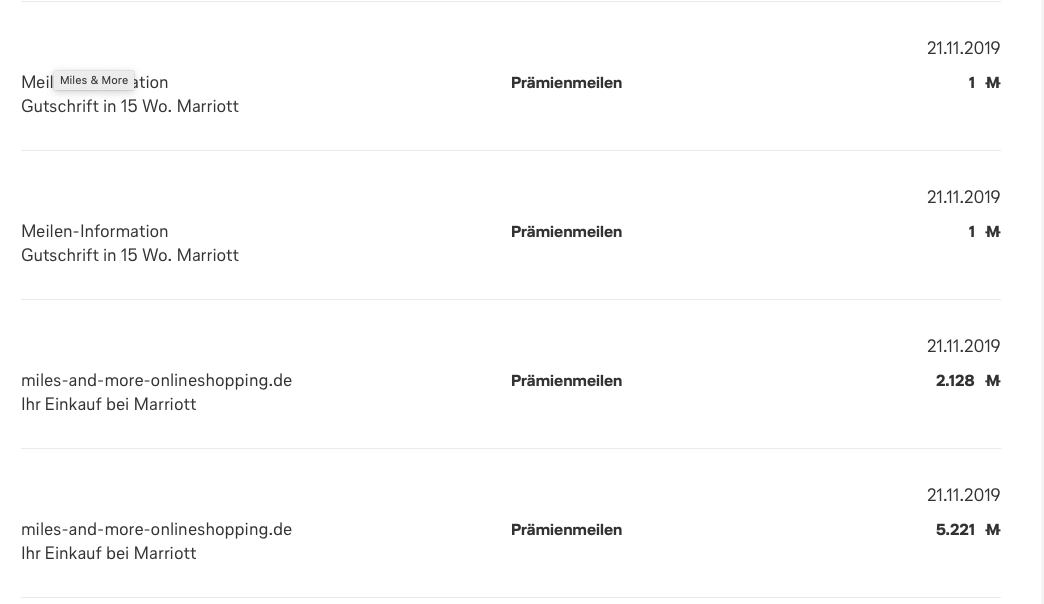Viewport: 1044px width, 604px height.
Task: Select the 2.128 miles amount
Action: (955, 381)
